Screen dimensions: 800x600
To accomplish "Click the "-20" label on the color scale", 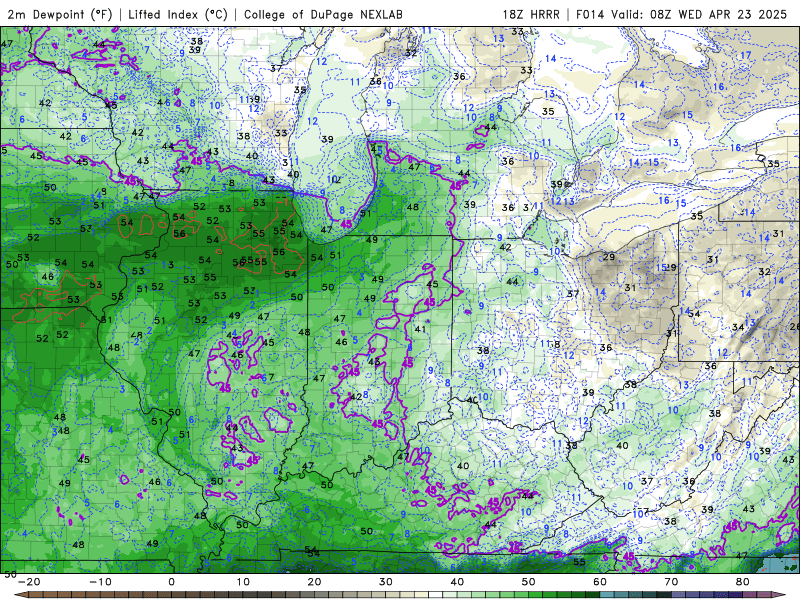I will click(x=28, y=582).
